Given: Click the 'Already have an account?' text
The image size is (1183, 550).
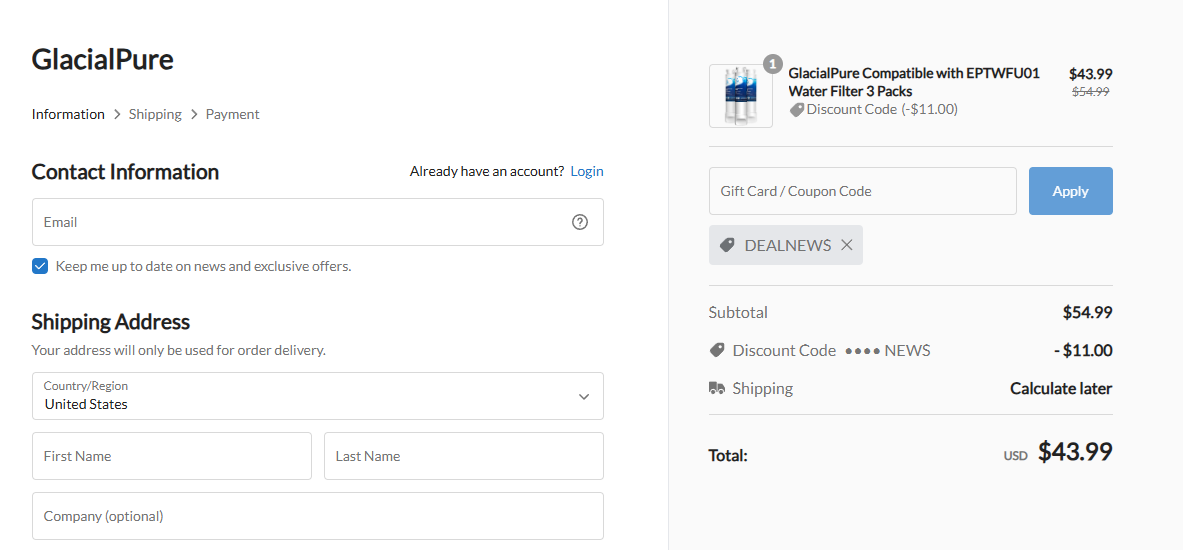Looking at the screenshot, I should pyautogui.click(x=487, y=171).
